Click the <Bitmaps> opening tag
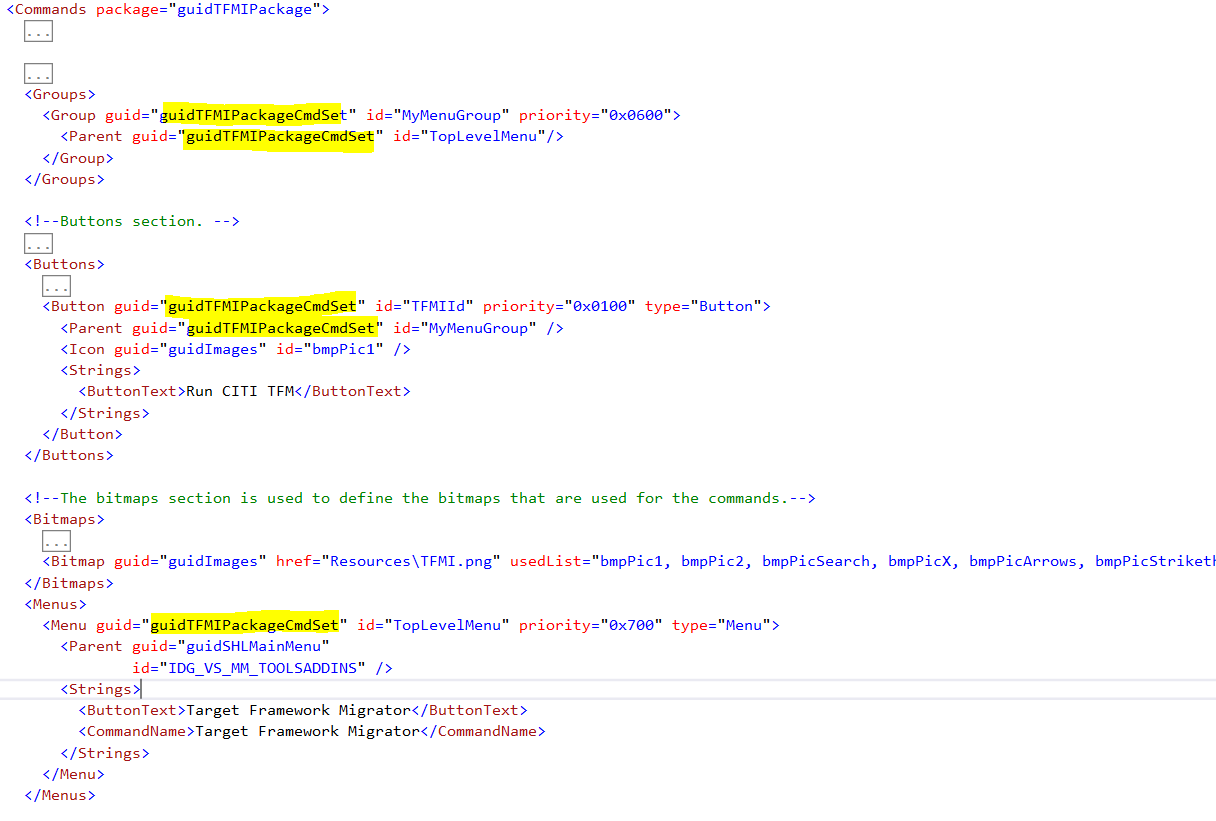1216x821 pixels. (65, 519)
